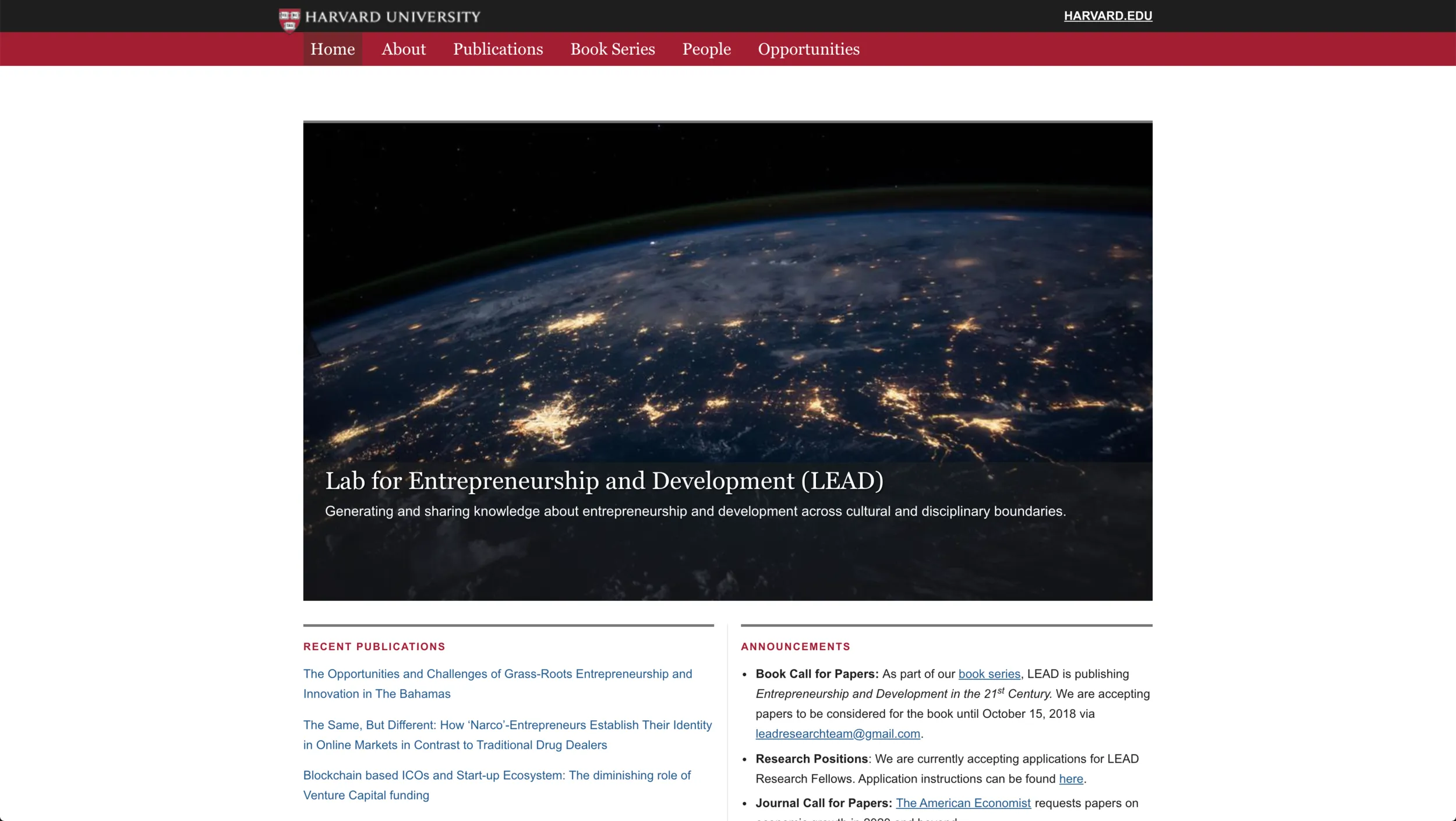Open Research Fellows application instructions via here

click(x=1070, y=778)
